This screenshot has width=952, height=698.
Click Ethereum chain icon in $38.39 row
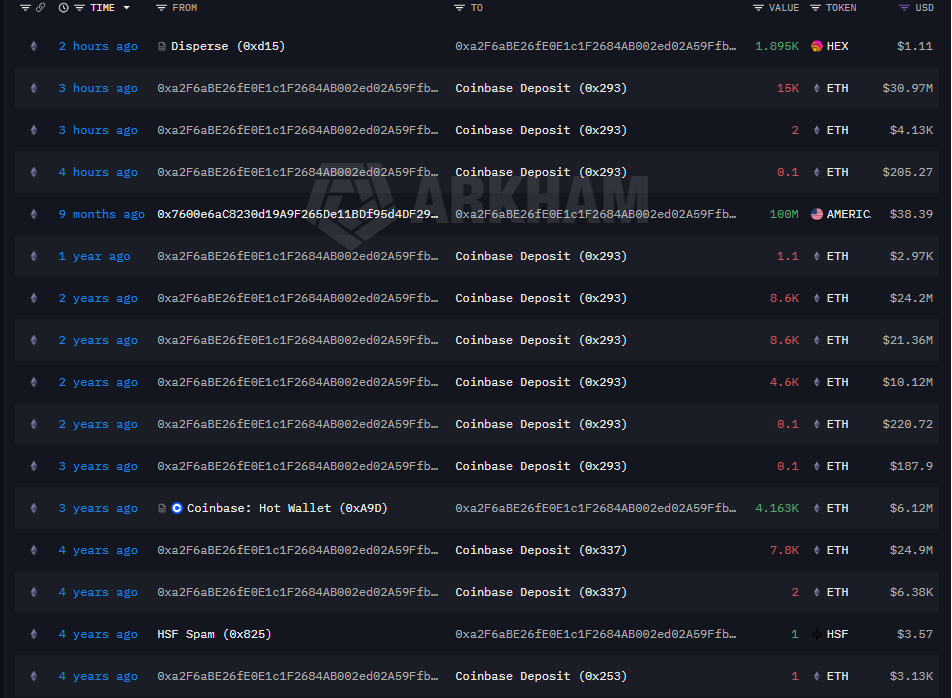coord(34,214)
